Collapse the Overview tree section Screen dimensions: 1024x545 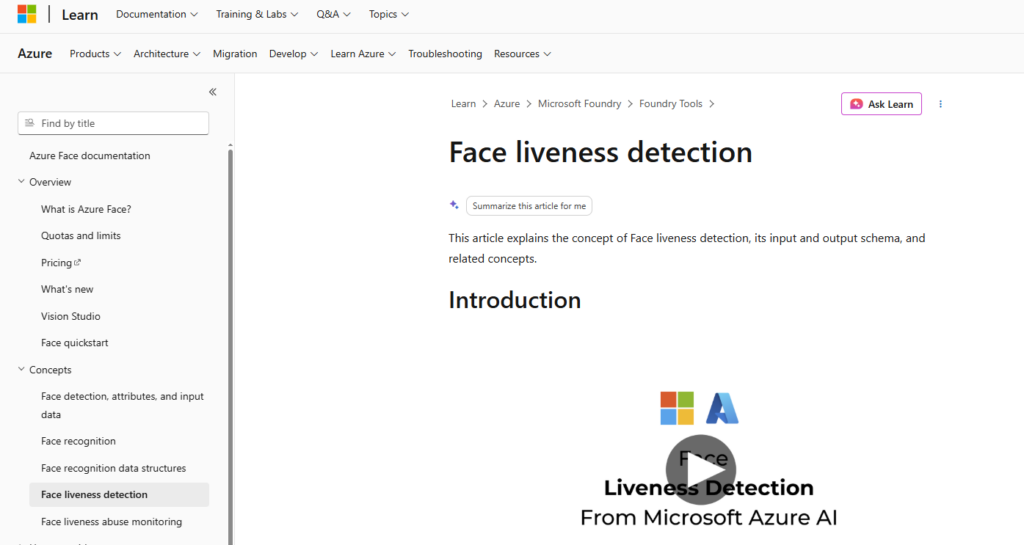tap(21, 181)
